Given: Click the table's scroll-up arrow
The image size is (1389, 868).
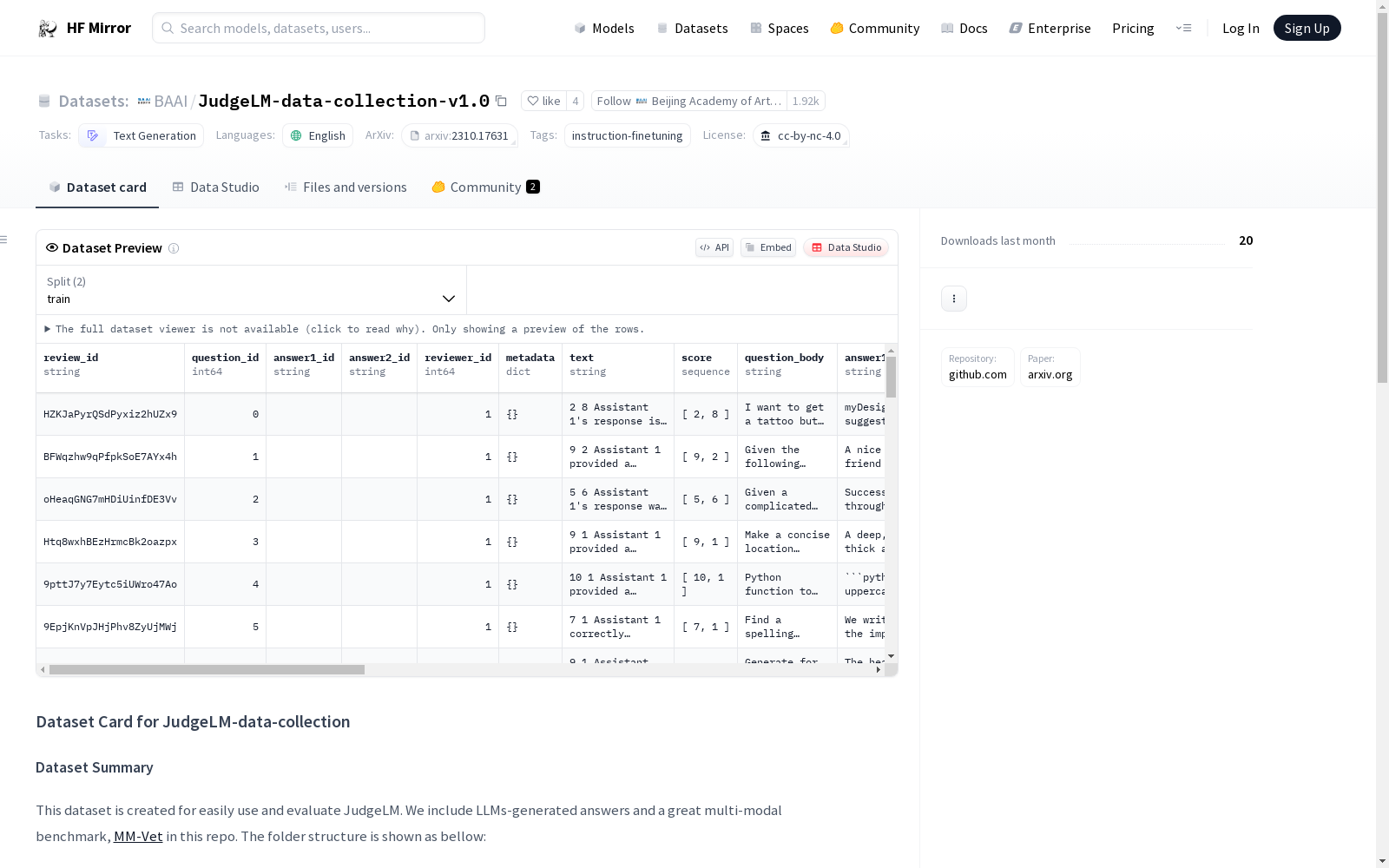Looking at the screenshot, I should [x=891, y=351].
